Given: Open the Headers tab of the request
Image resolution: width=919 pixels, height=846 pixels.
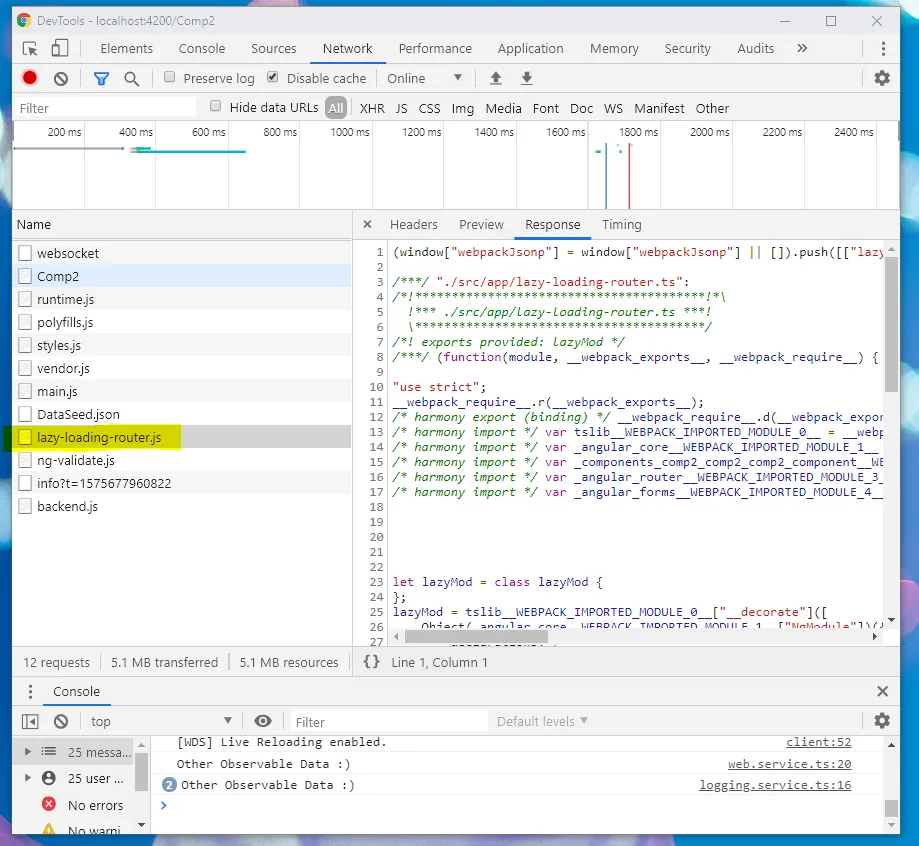Looking at the screenshot, I should click(x=413, y=225).
